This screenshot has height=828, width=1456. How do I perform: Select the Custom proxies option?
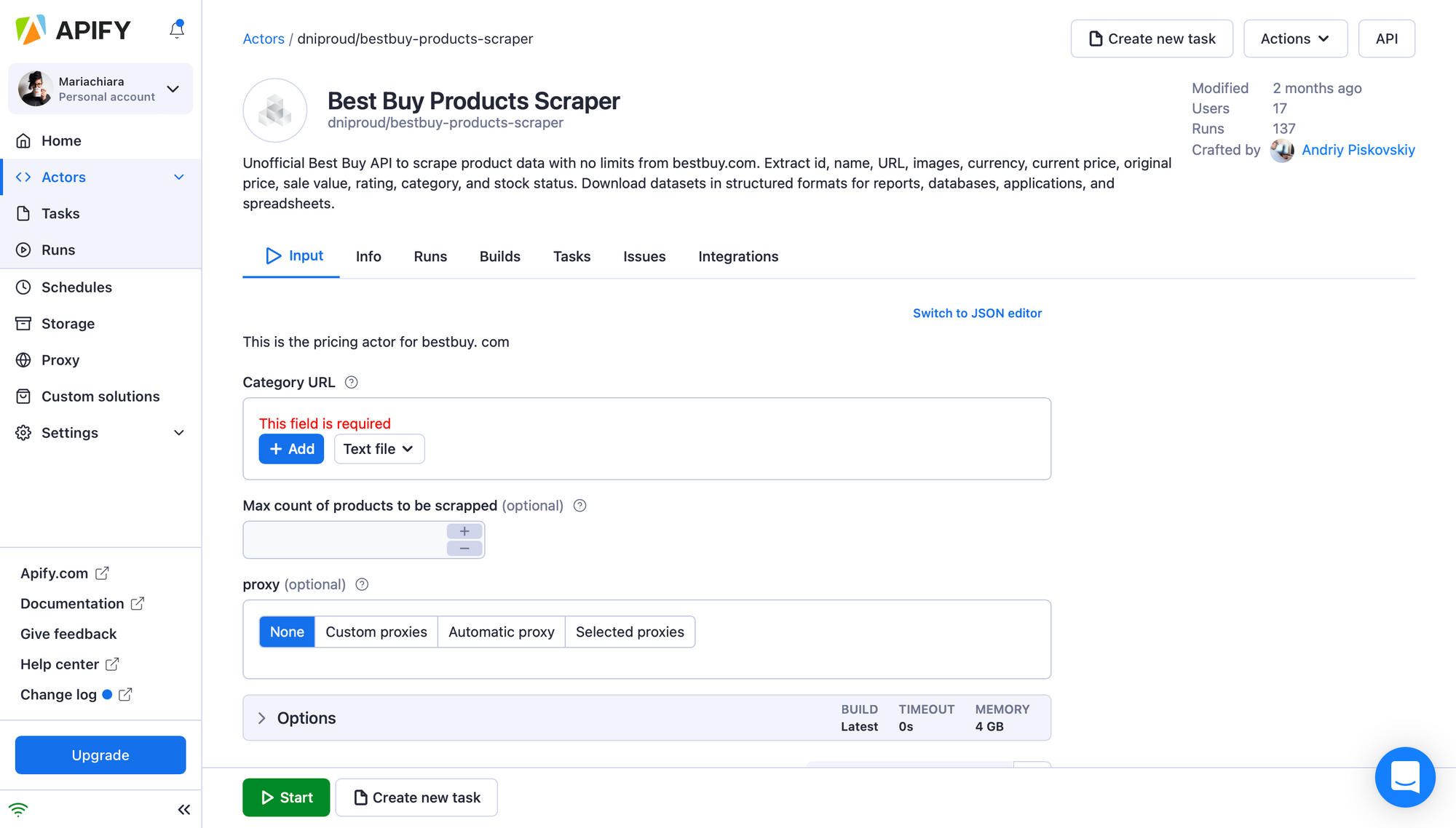pyautogui.click(x=376, y=632)
